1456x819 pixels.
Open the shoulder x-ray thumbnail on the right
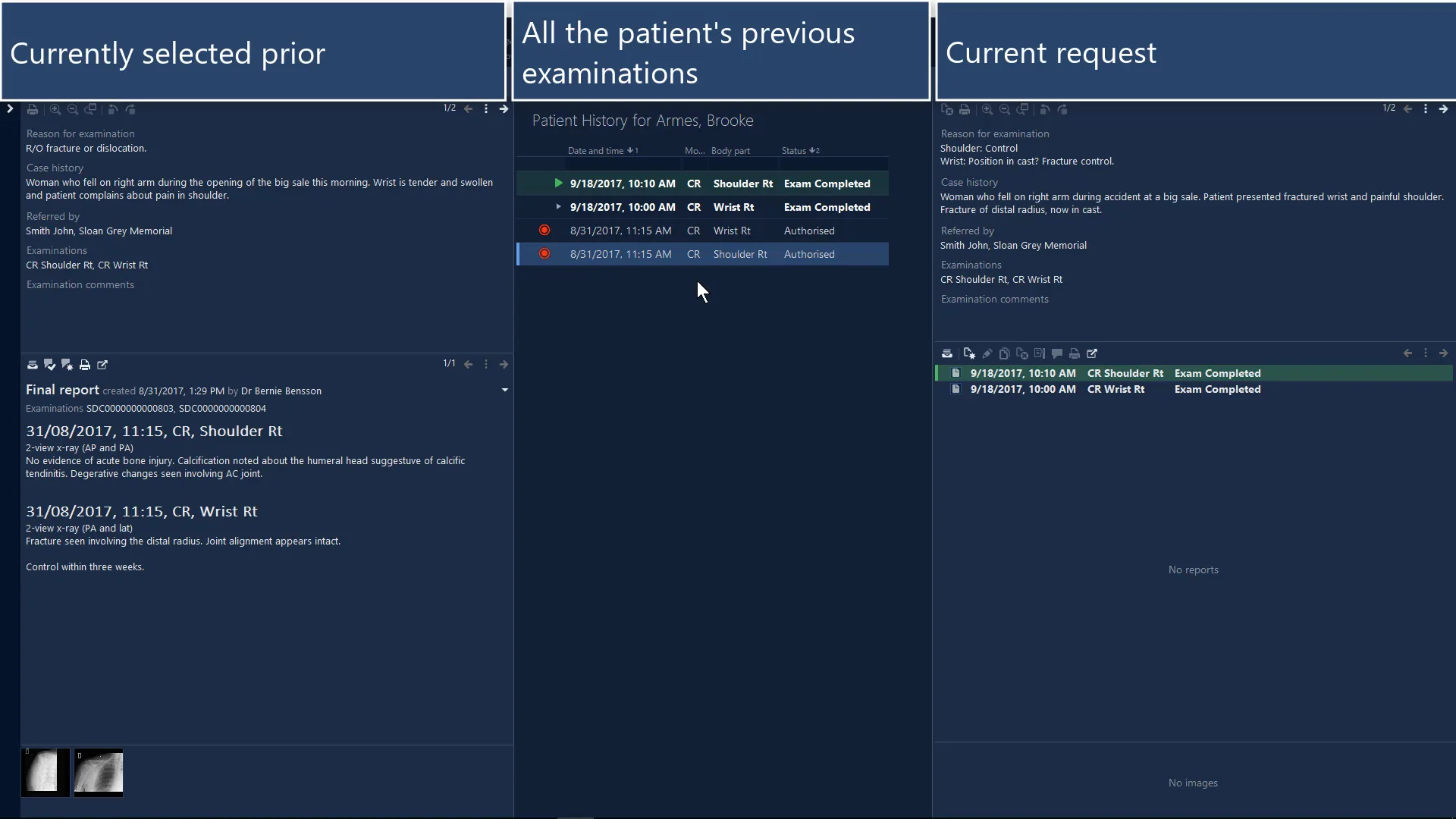coord(99,772)
